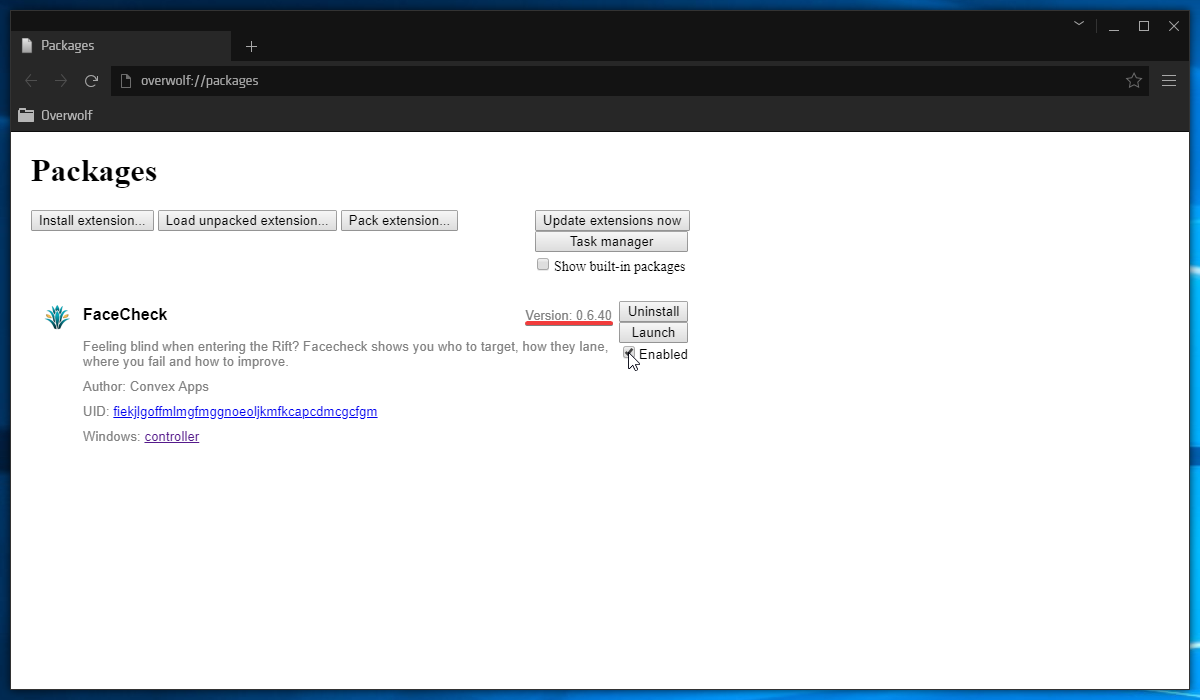The width and height of the screenshot is (1200, 700).
Task: Click Update extensions now
Action: tap(612, 221)
